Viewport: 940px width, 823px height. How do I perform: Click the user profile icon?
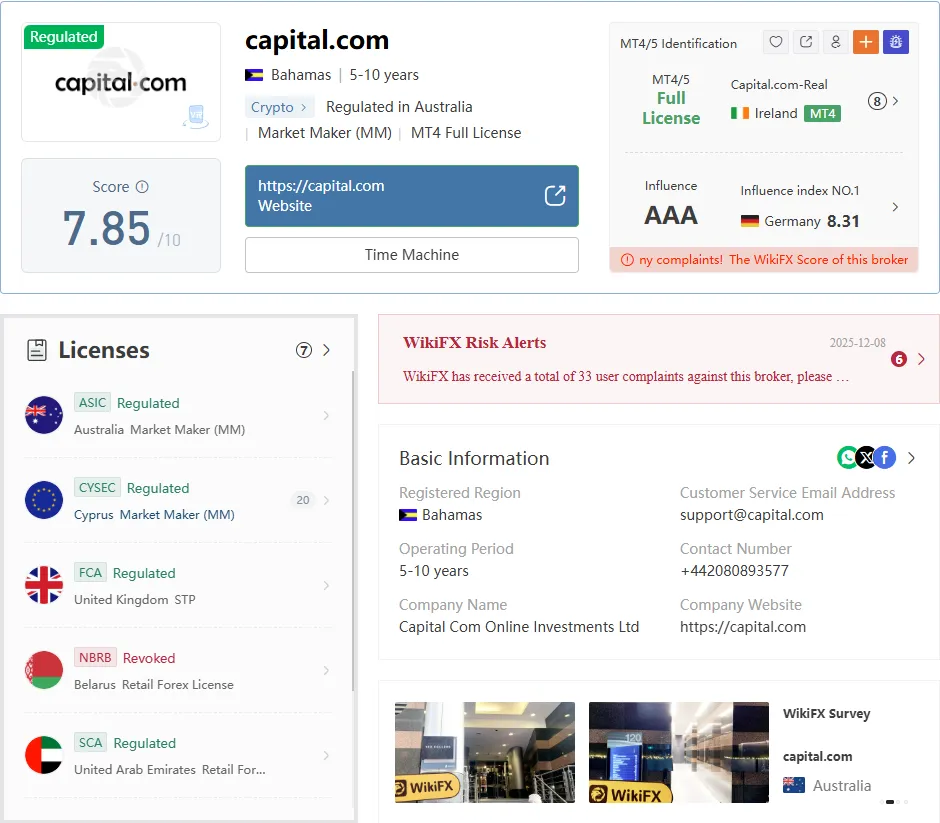point(836,42)
